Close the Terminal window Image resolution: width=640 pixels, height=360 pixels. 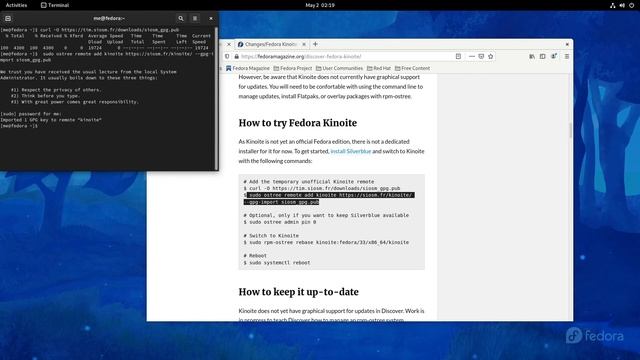211,18
